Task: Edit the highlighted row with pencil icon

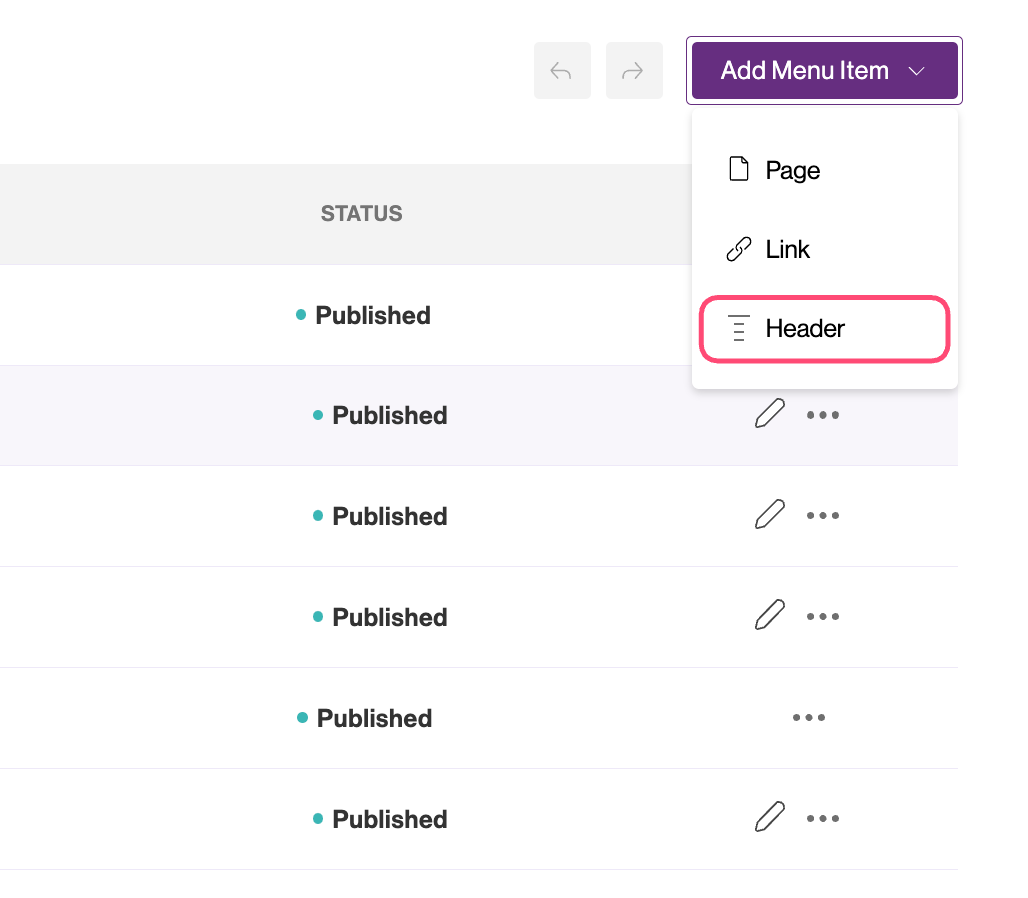Action: tap(769, 414)
